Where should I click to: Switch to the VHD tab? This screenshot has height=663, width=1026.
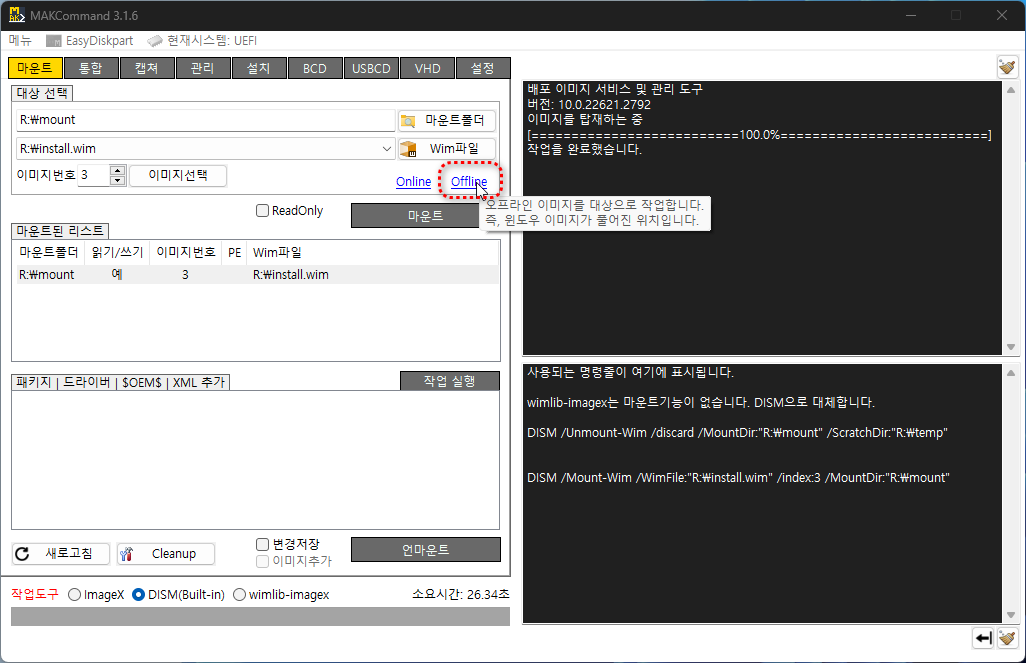tap(427, 68)
